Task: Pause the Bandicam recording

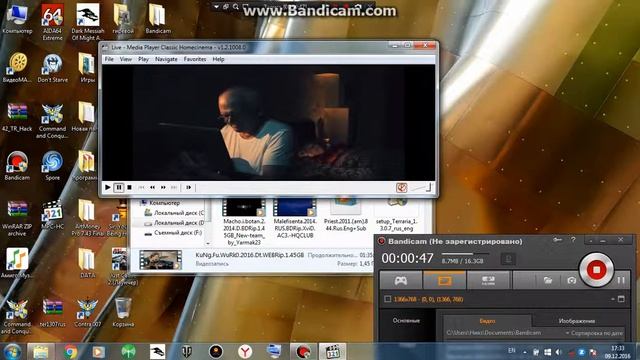Action: (x=621, y=280)
